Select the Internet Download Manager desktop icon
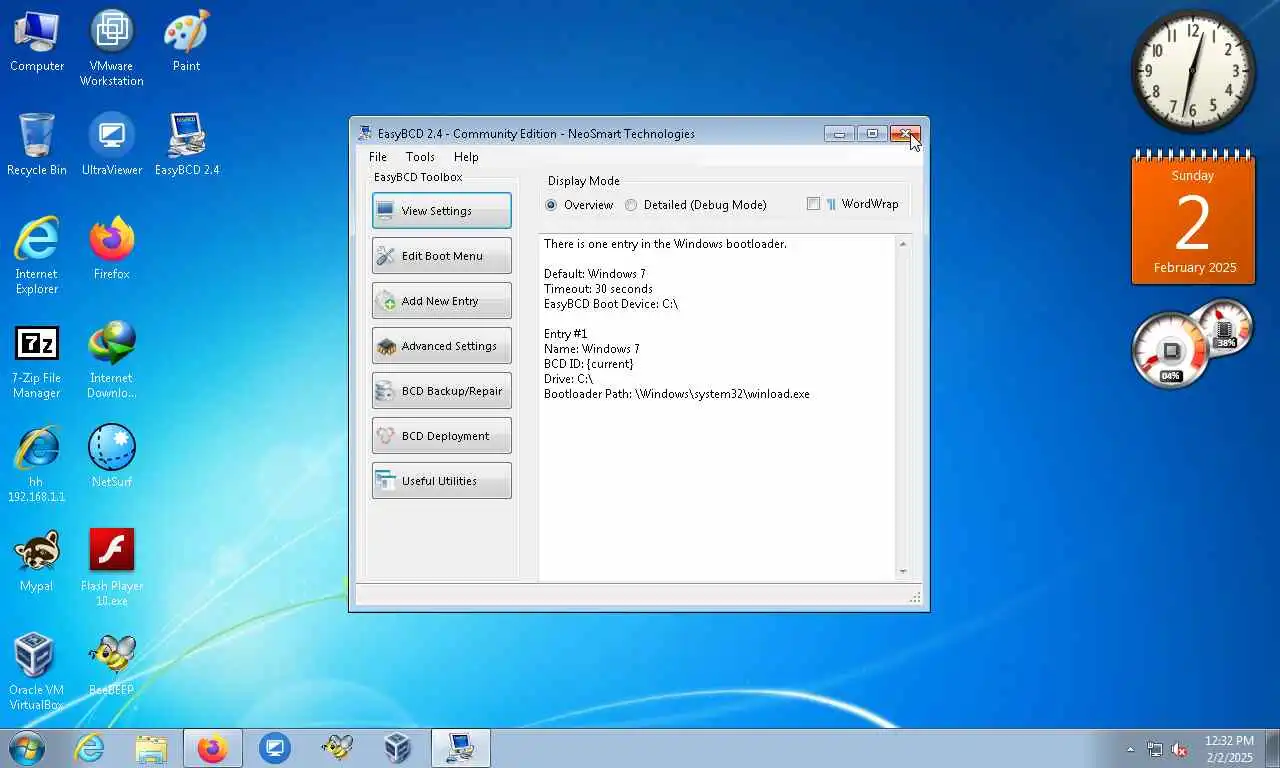 (112, 360)
